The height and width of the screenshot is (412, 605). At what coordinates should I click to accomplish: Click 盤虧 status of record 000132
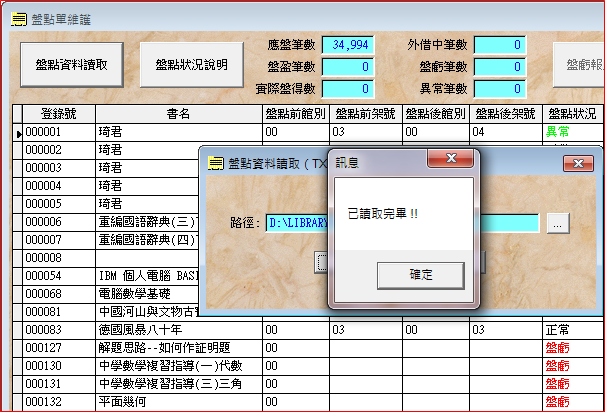tap(558, 402)
